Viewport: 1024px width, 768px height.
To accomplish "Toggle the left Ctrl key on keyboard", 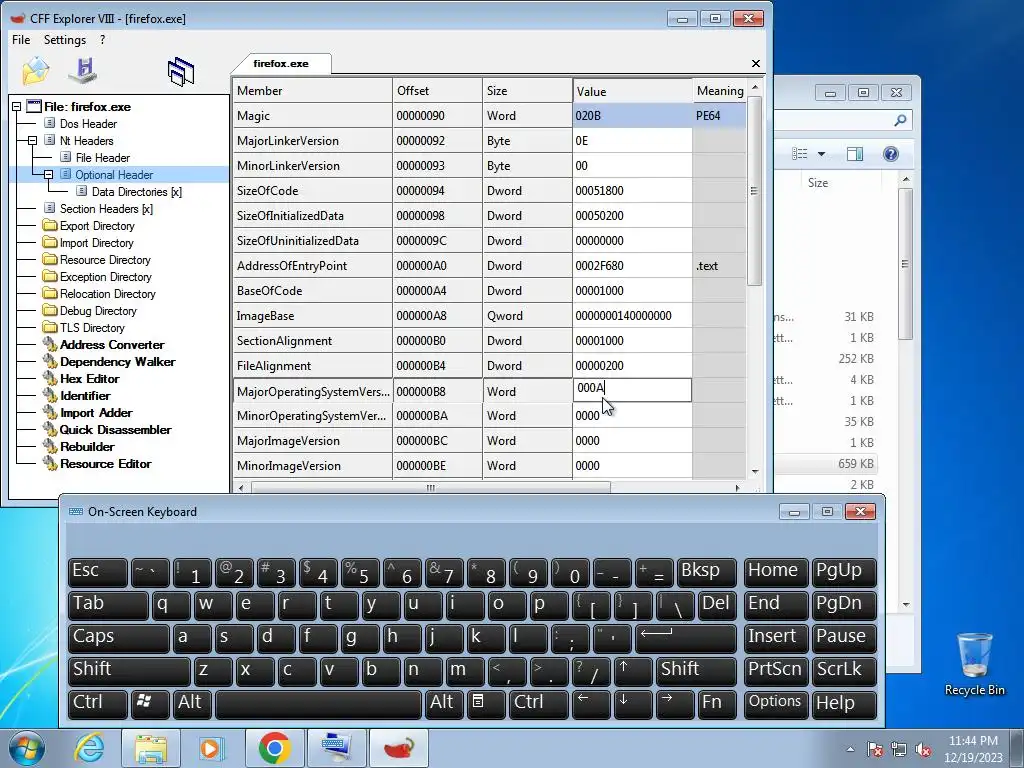I will (98, 704).
